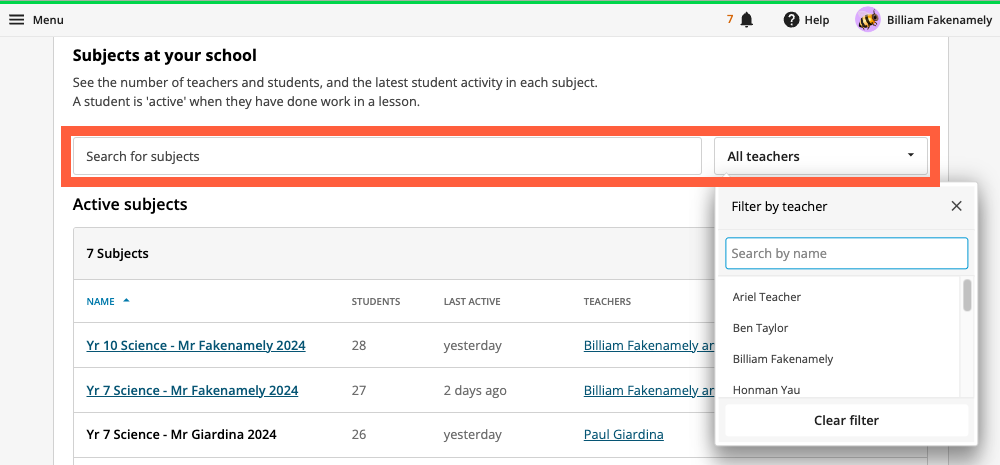Click the 7 Subjects heading

coord(117,253)
